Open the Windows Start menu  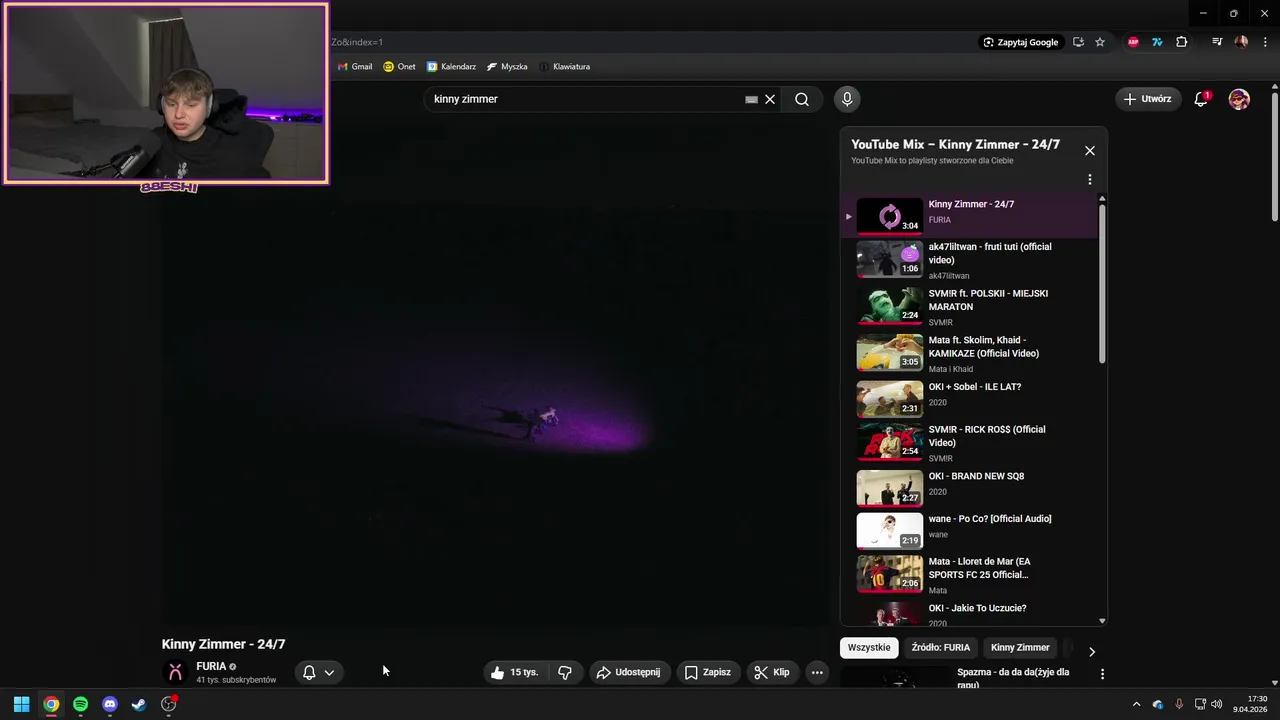pos(21,704)
